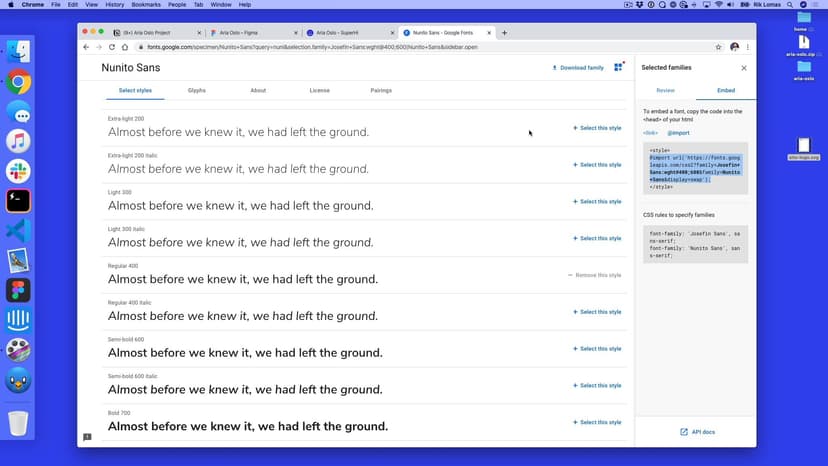
Task: Open the selected families grid icon
Action: click(x=619, y=67)
